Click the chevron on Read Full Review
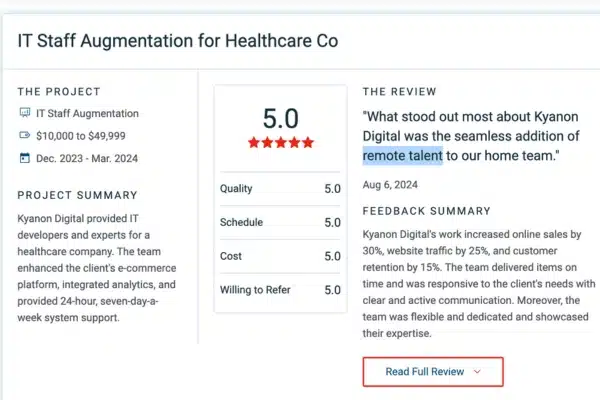The image size is (600, 400). [477, 372]
